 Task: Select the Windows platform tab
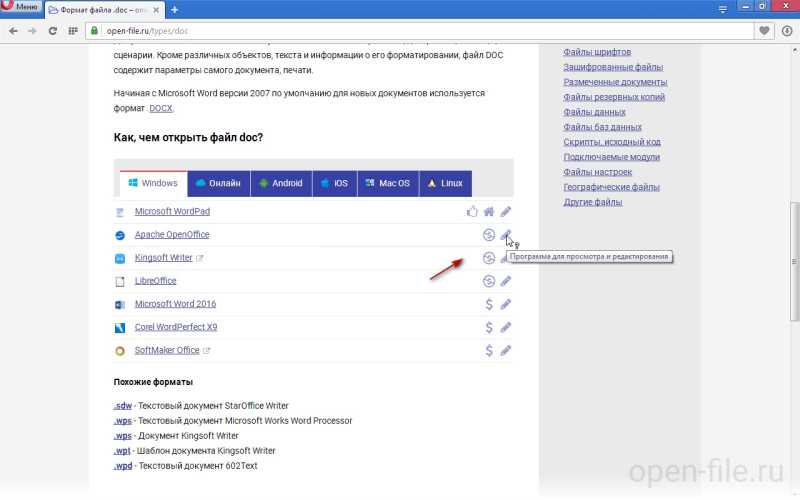(154, 183)
